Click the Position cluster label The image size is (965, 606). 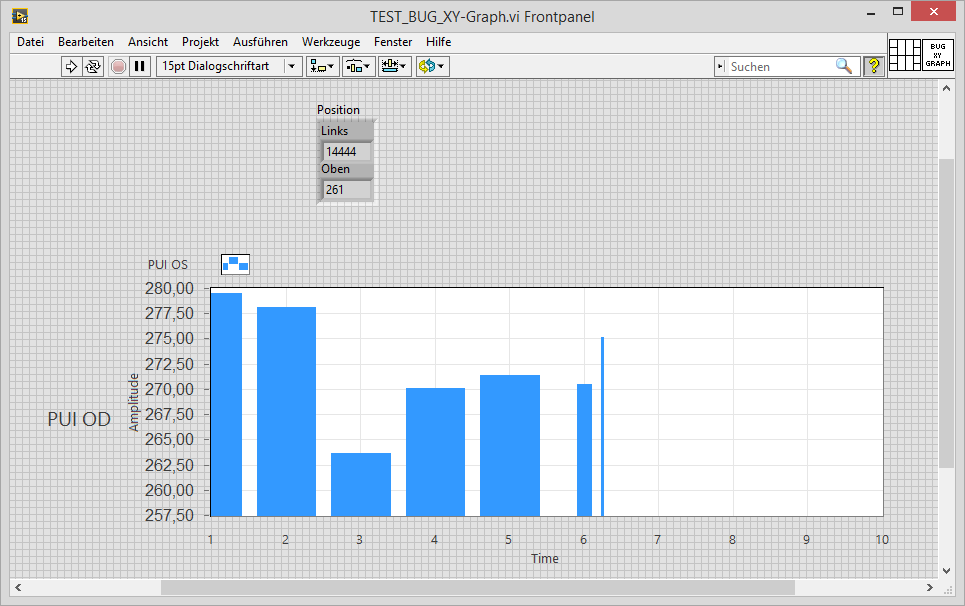338,110
